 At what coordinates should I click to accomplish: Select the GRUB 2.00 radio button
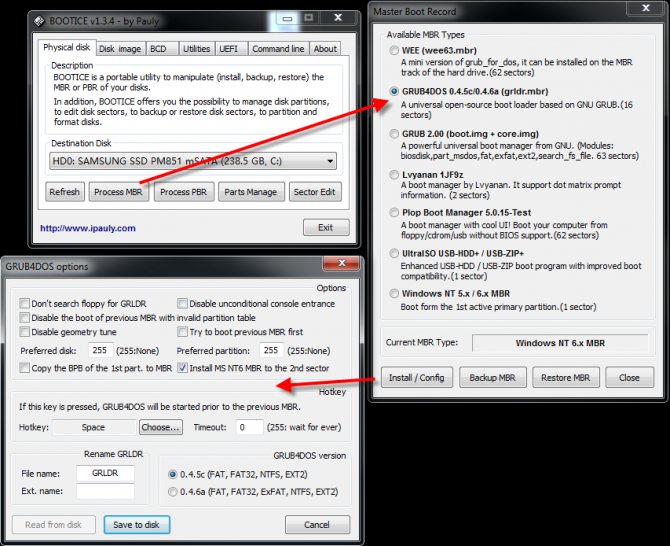click(394, 134)
